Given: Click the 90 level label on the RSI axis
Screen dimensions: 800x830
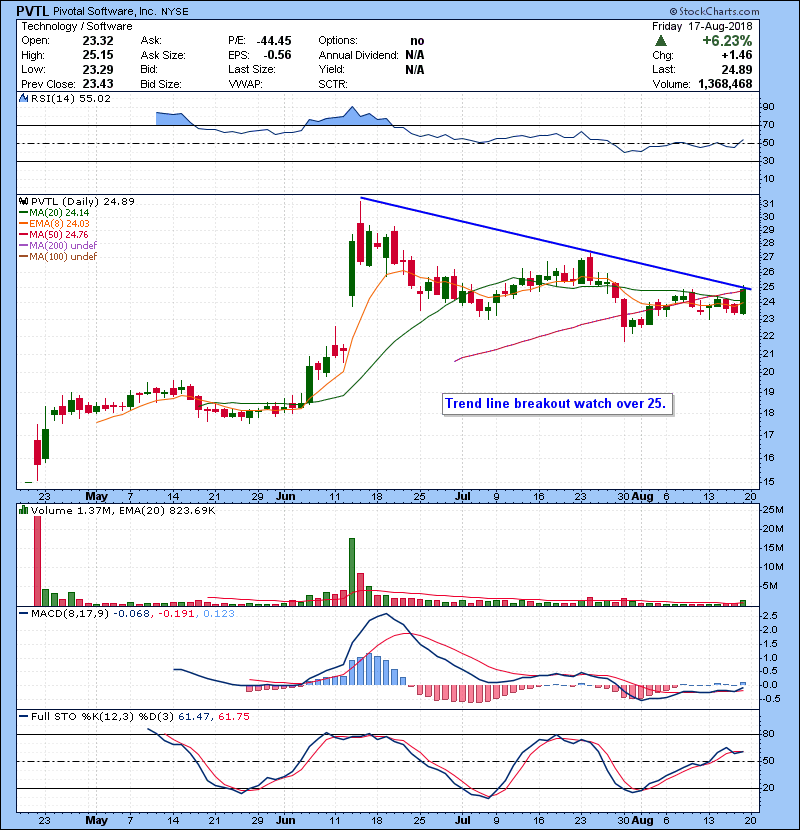Looking at the screenshot, I should [x=768, y=107].
